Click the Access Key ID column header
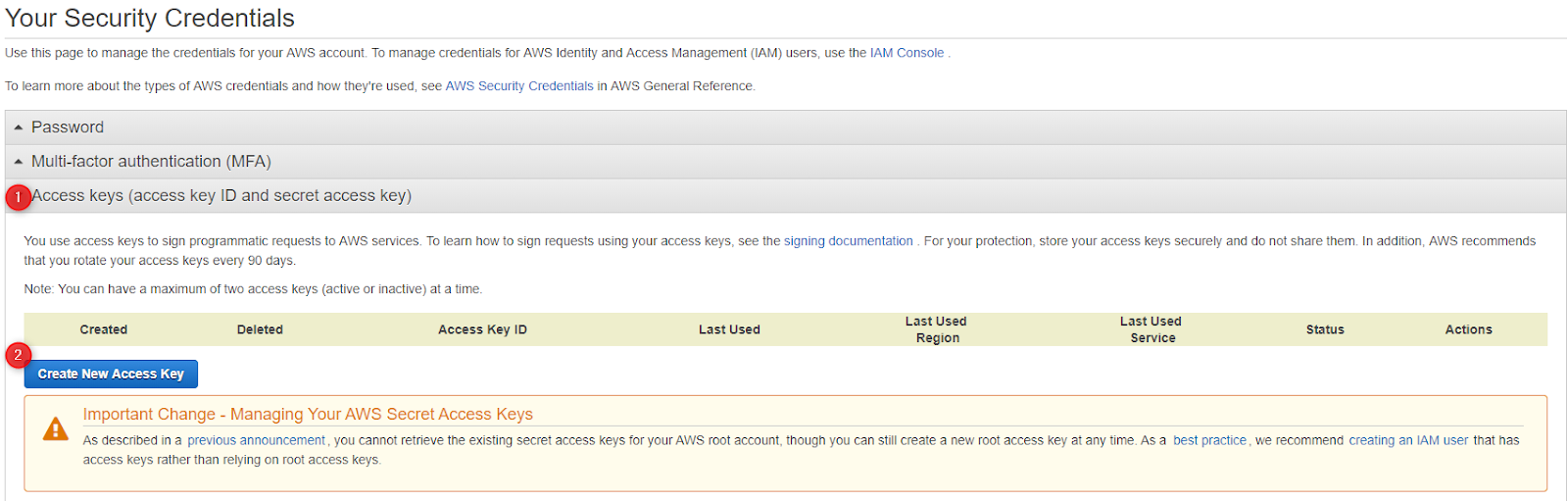The width and height of the screenshot is (1568, 501). [x=482, y=329]
